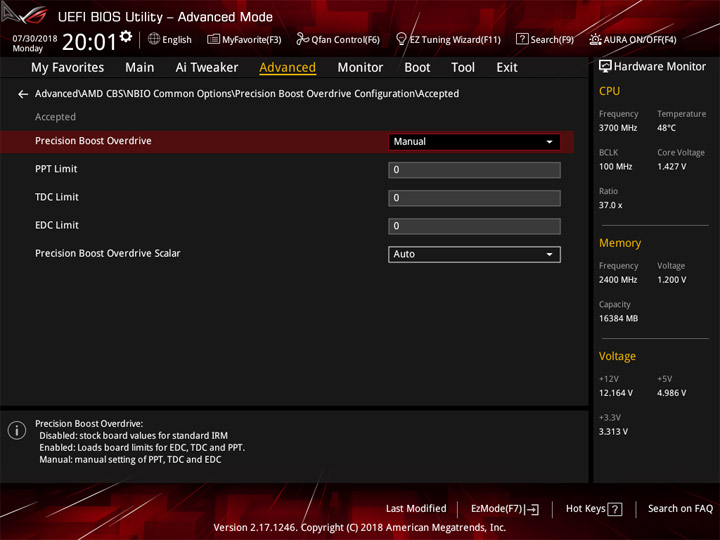Open the Main tab
The height and width of the screenshot is (540, 720).
pyautogui.click(x=140, y=68)
